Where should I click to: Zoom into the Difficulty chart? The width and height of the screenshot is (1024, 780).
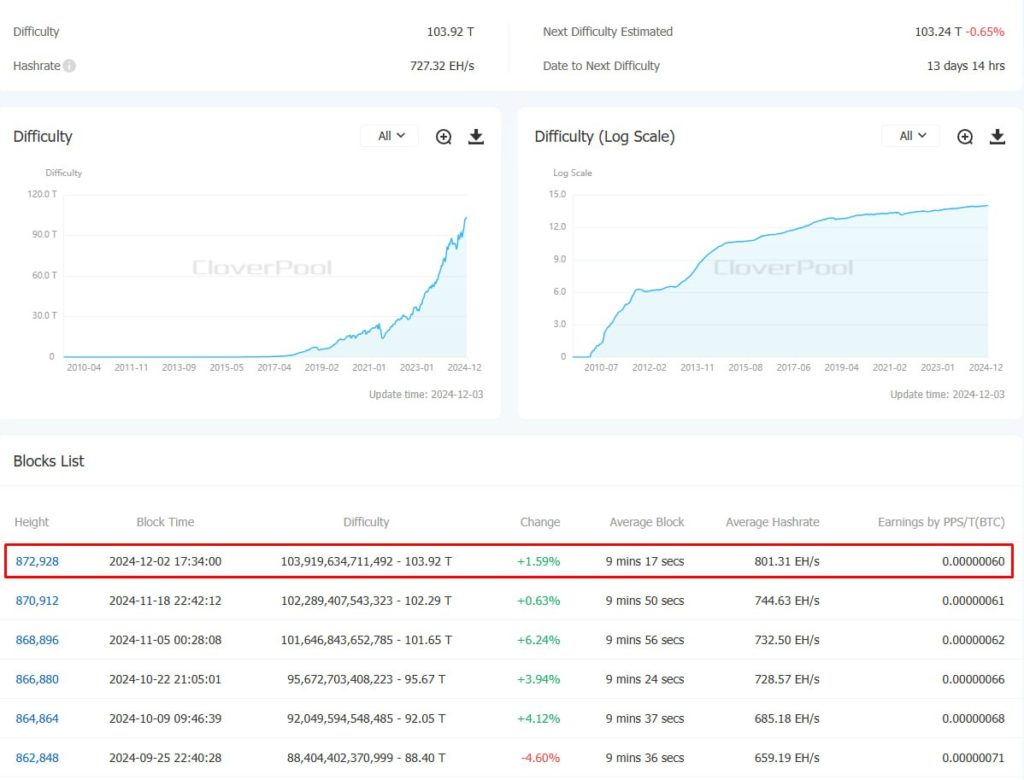point(444,137)
